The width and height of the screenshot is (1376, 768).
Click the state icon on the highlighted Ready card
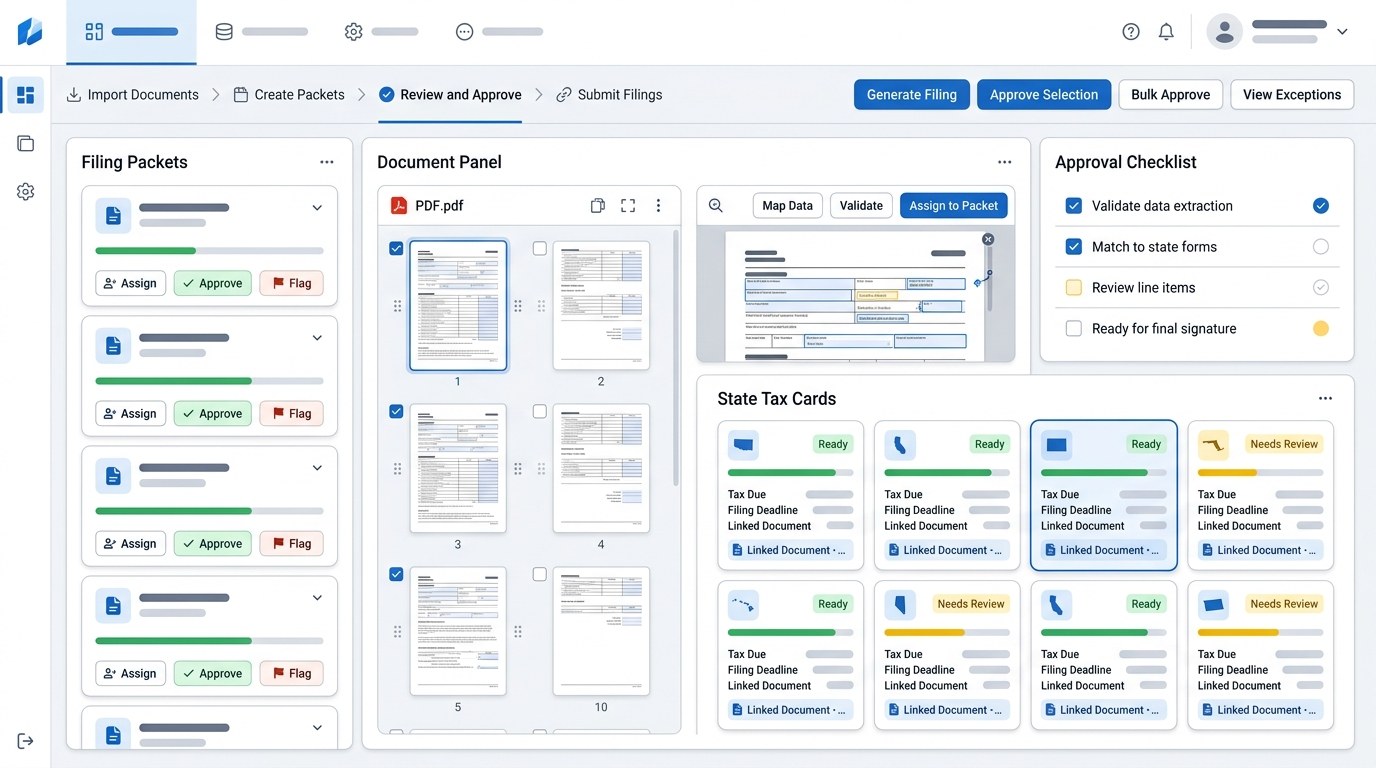point(1056,445)
